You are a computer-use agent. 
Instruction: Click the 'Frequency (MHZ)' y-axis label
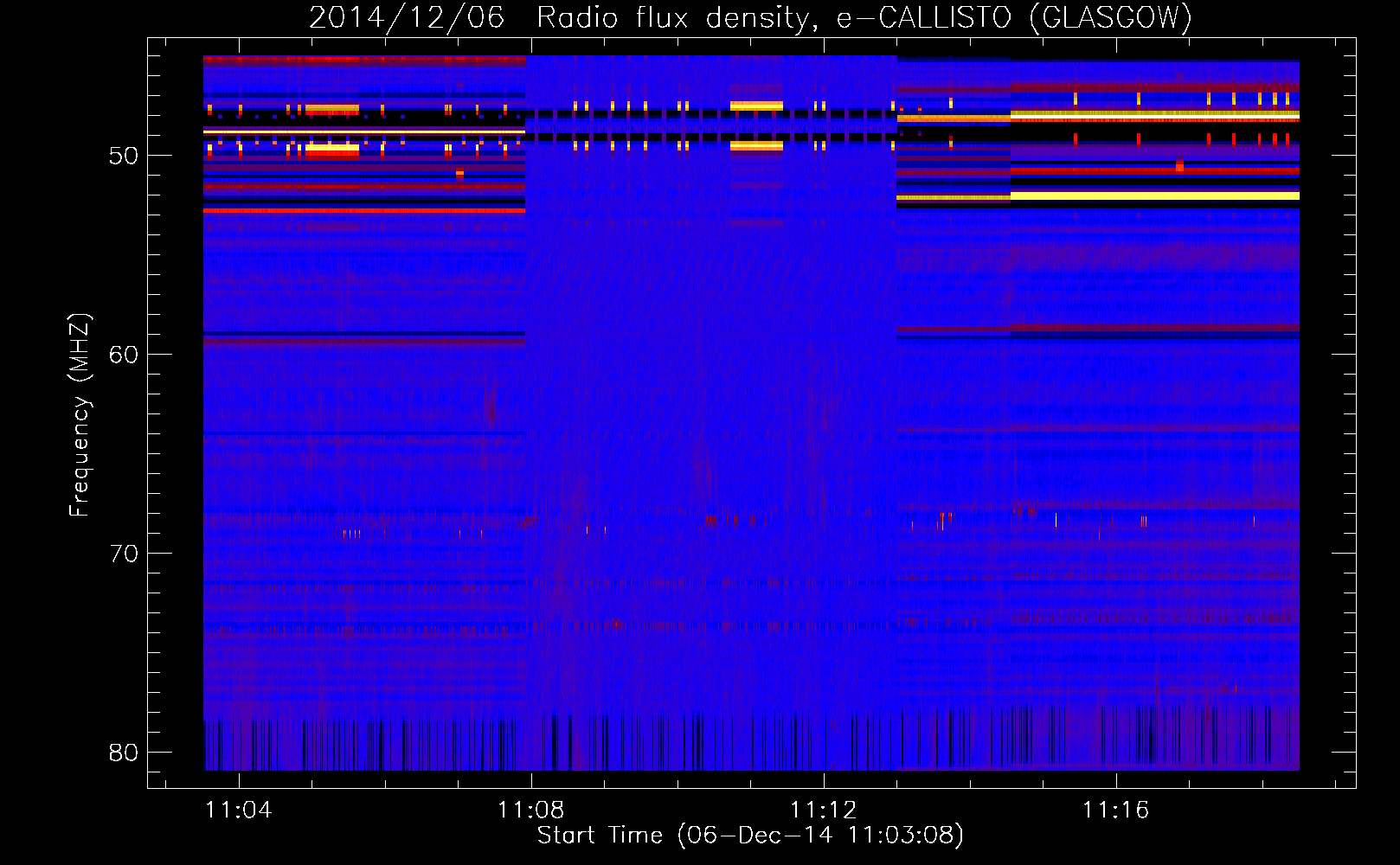[79, 415]
